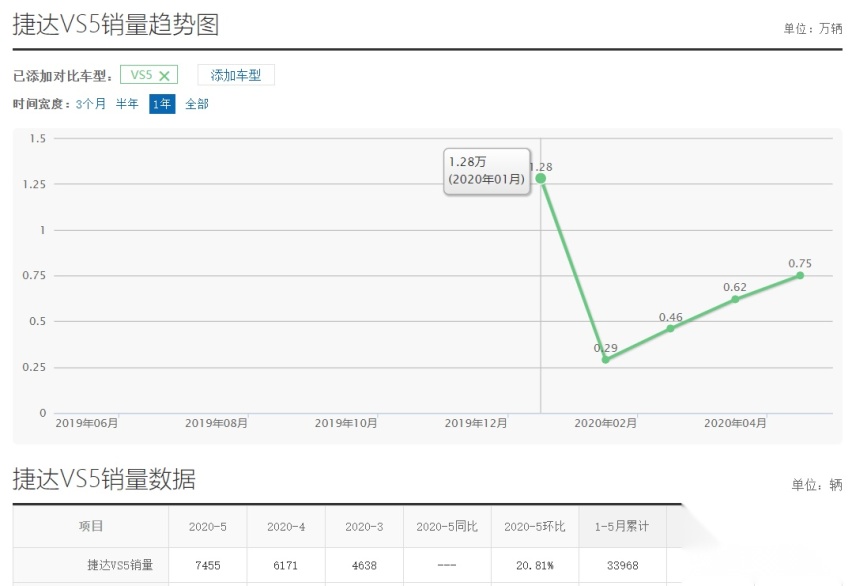Click the 2020-4 column header
Screen dimensions: 852x586
286,527
